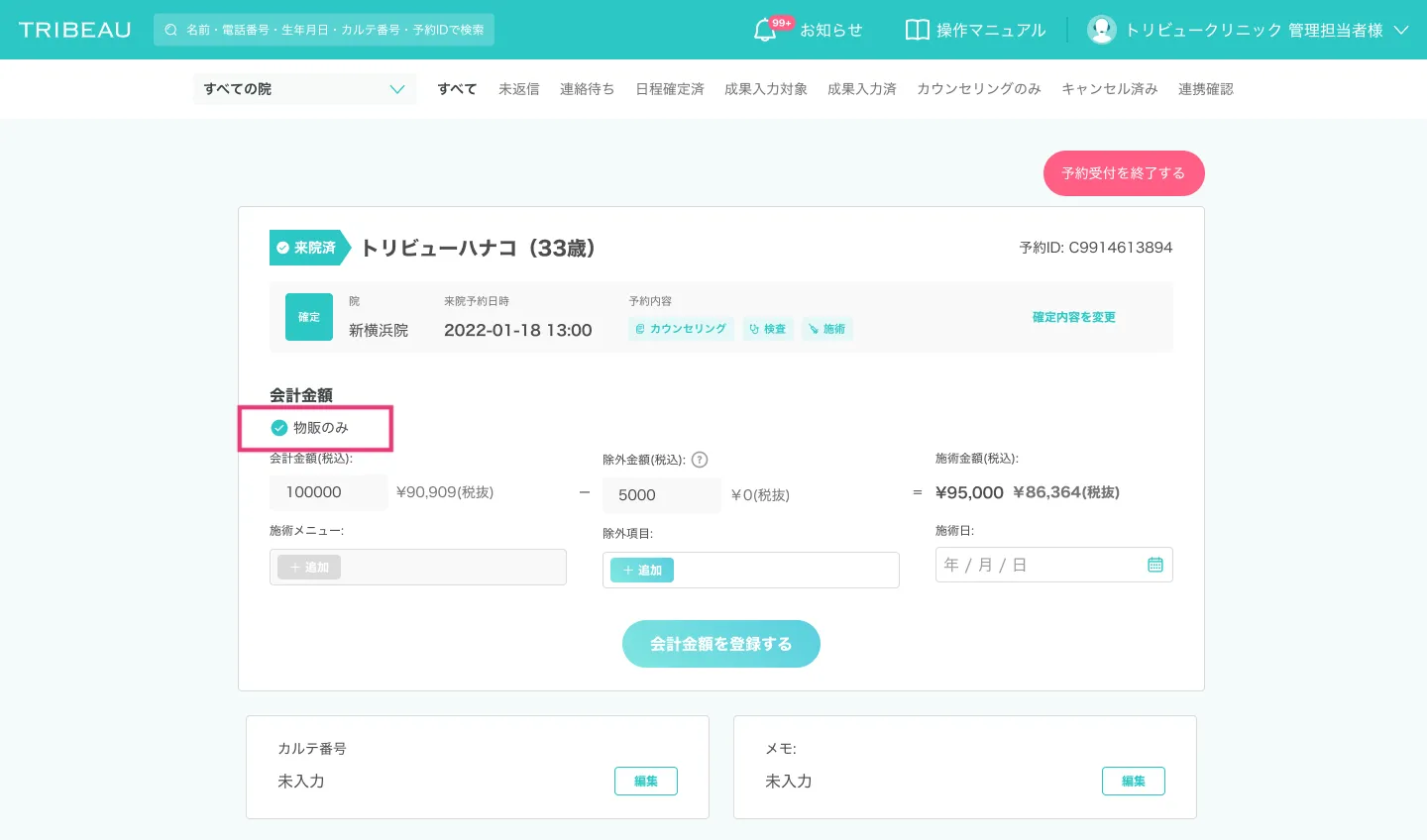Click the user avatar icon
The width and height of the screenshot is (1427, 840).
pos(1101,30)
